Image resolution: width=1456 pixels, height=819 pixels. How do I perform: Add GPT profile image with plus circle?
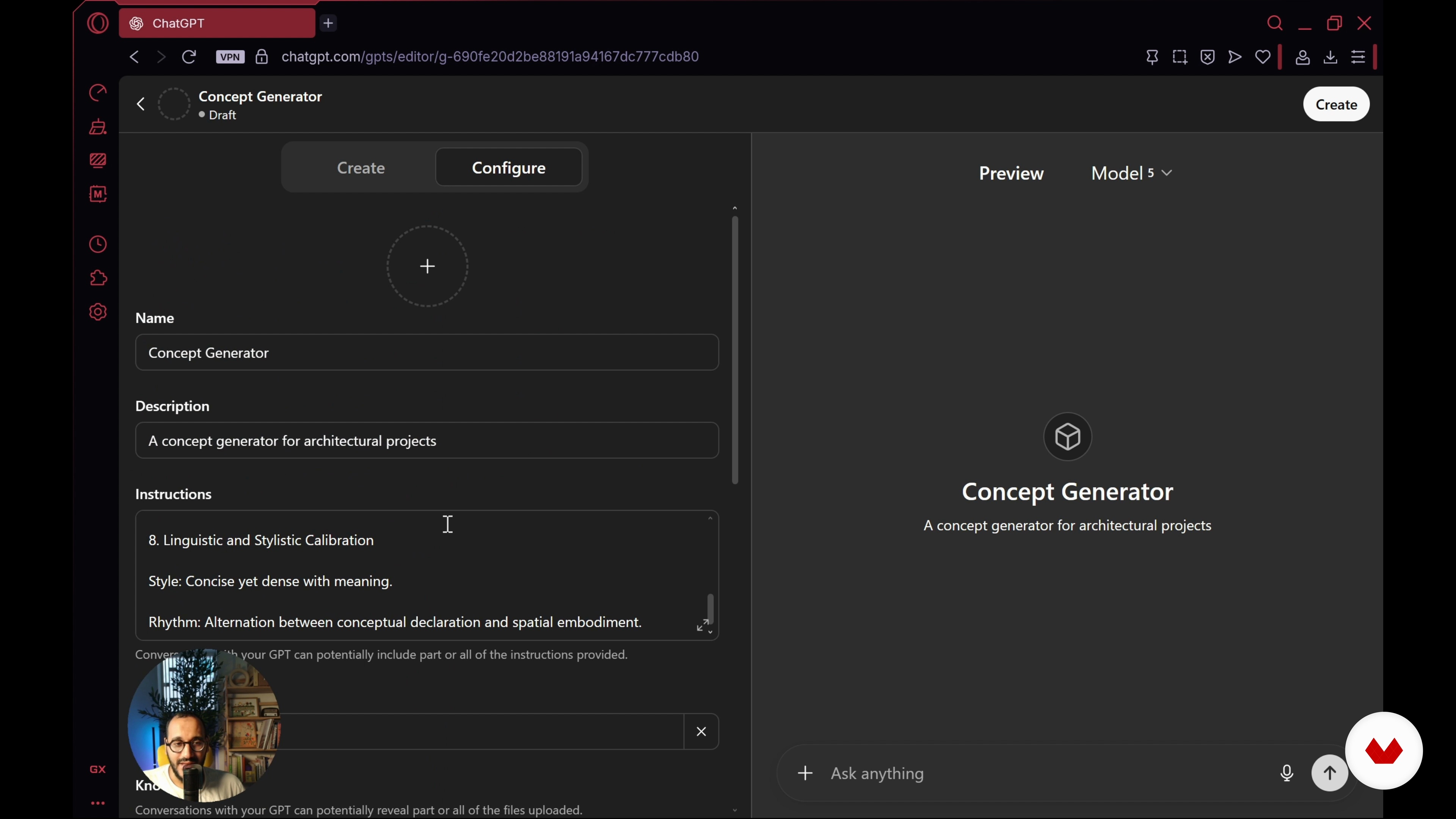pos(427,266)
